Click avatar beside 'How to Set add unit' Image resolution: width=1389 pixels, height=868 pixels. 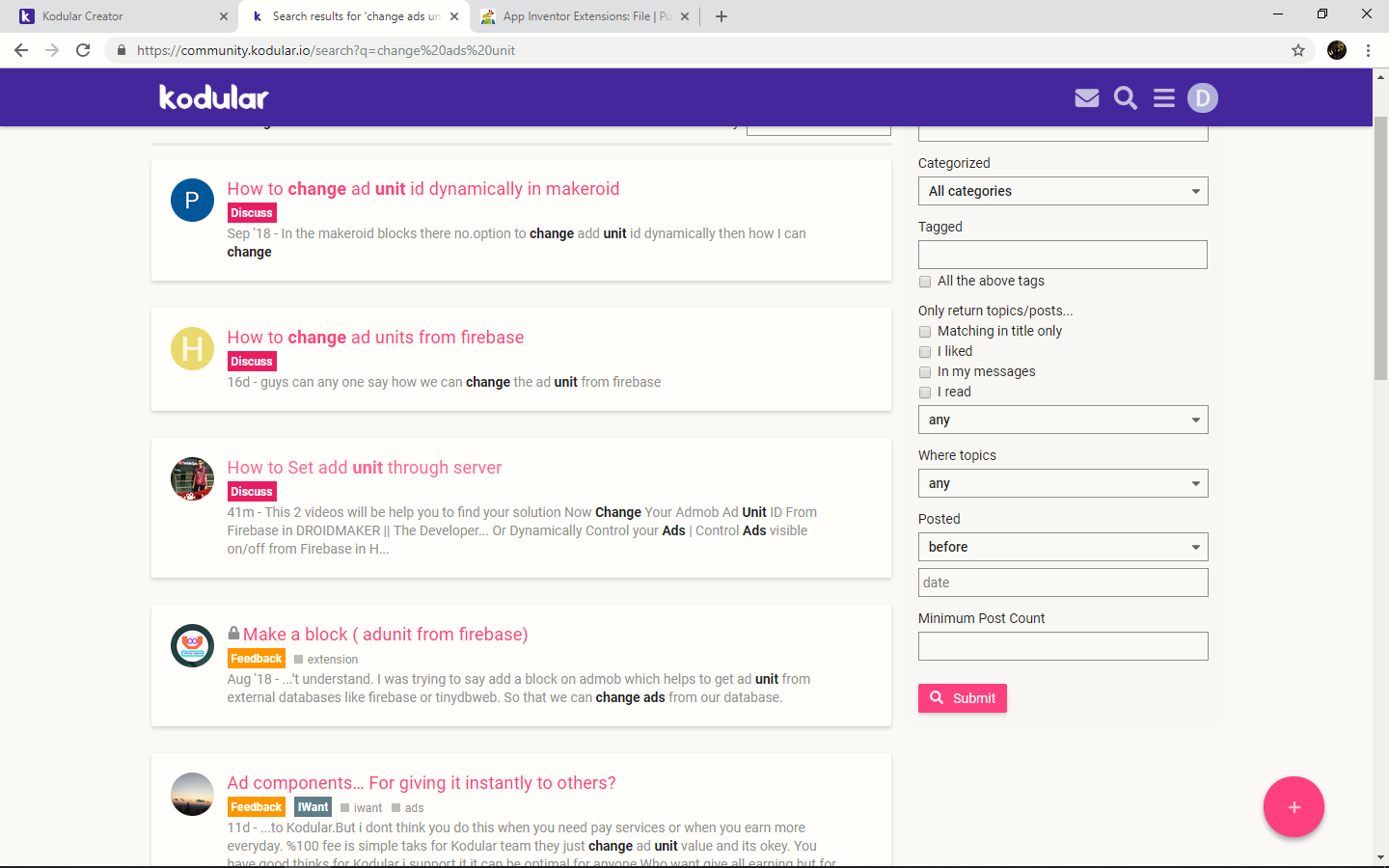pos(192,478)
